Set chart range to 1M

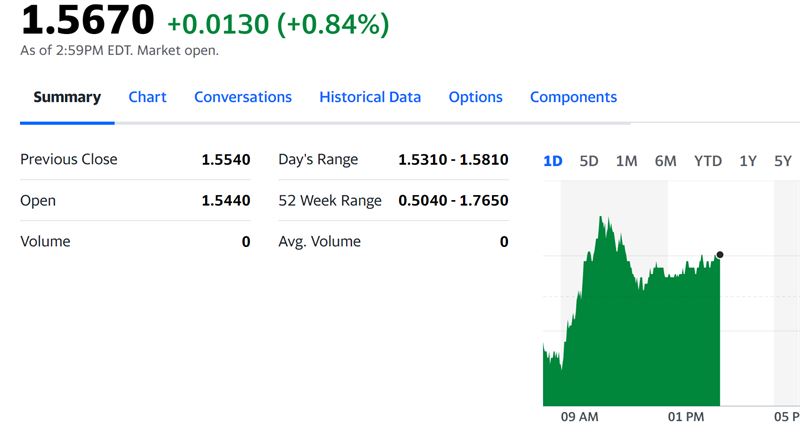click(x=626, y=161)
